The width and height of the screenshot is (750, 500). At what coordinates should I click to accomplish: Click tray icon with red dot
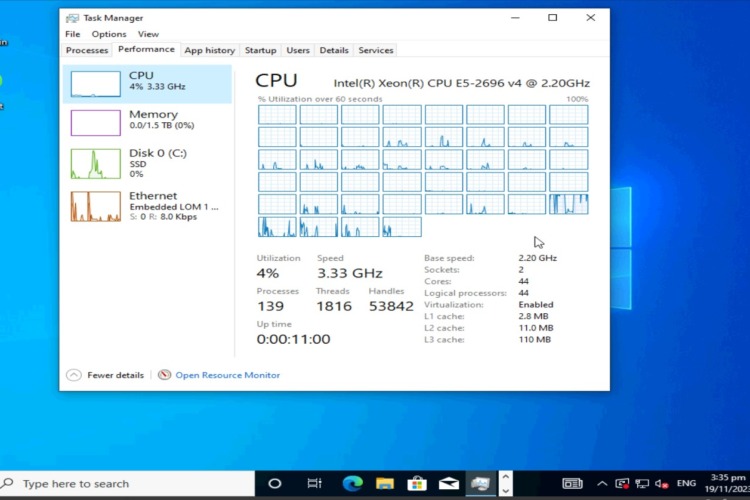pyautogui.click(x=622, y=484)
